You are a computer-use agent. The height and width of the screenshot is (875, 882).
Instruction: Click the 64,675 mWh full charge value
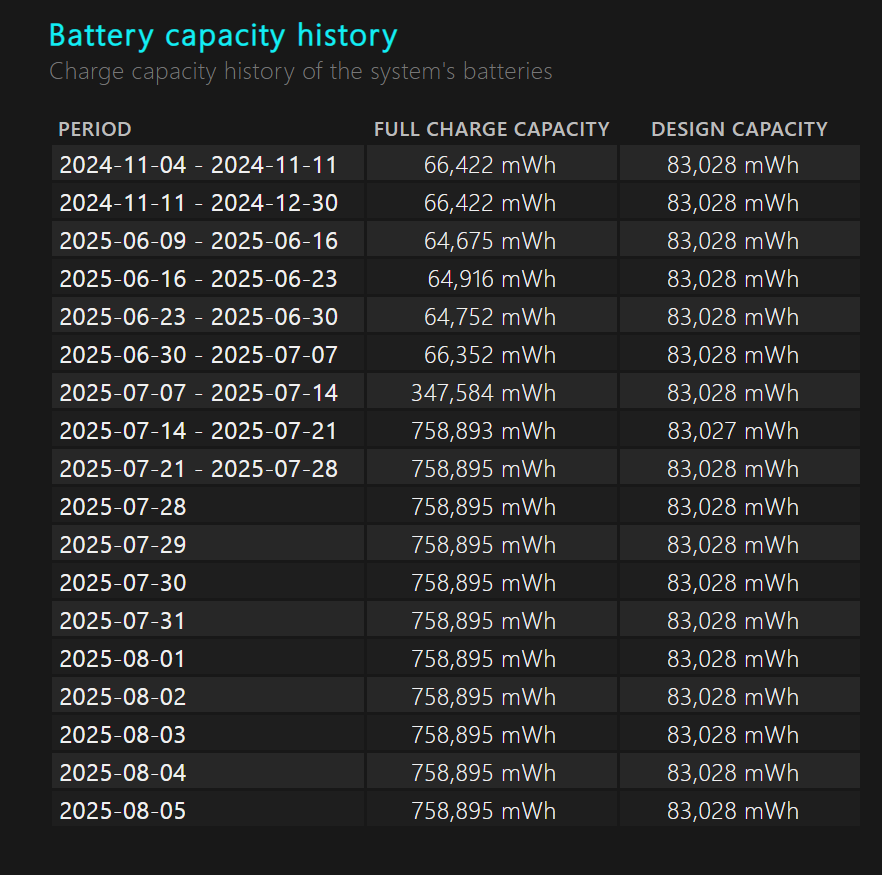click(x=490, y=241)
